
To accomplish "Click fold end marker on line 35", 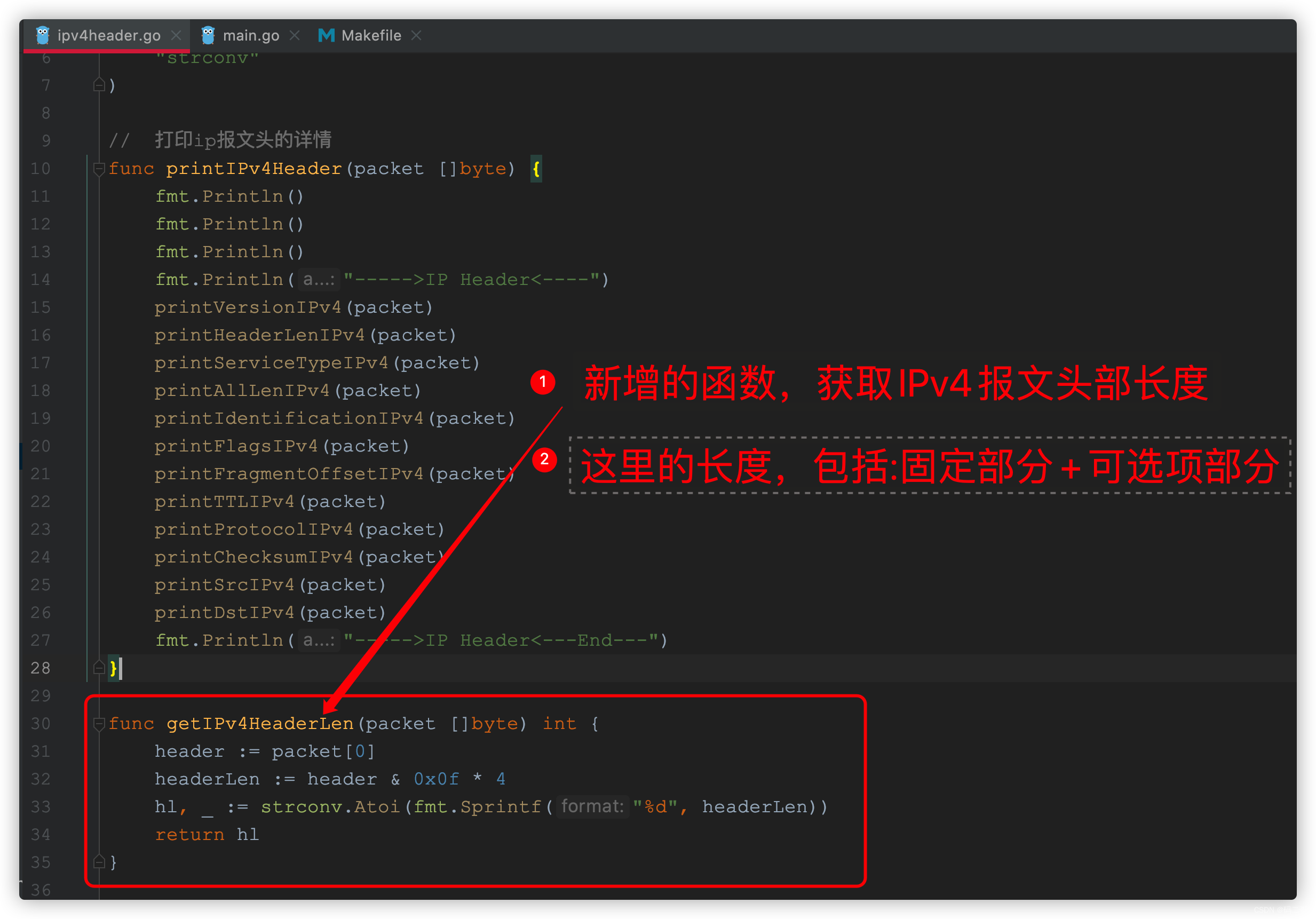I will [x=99, y=862].
